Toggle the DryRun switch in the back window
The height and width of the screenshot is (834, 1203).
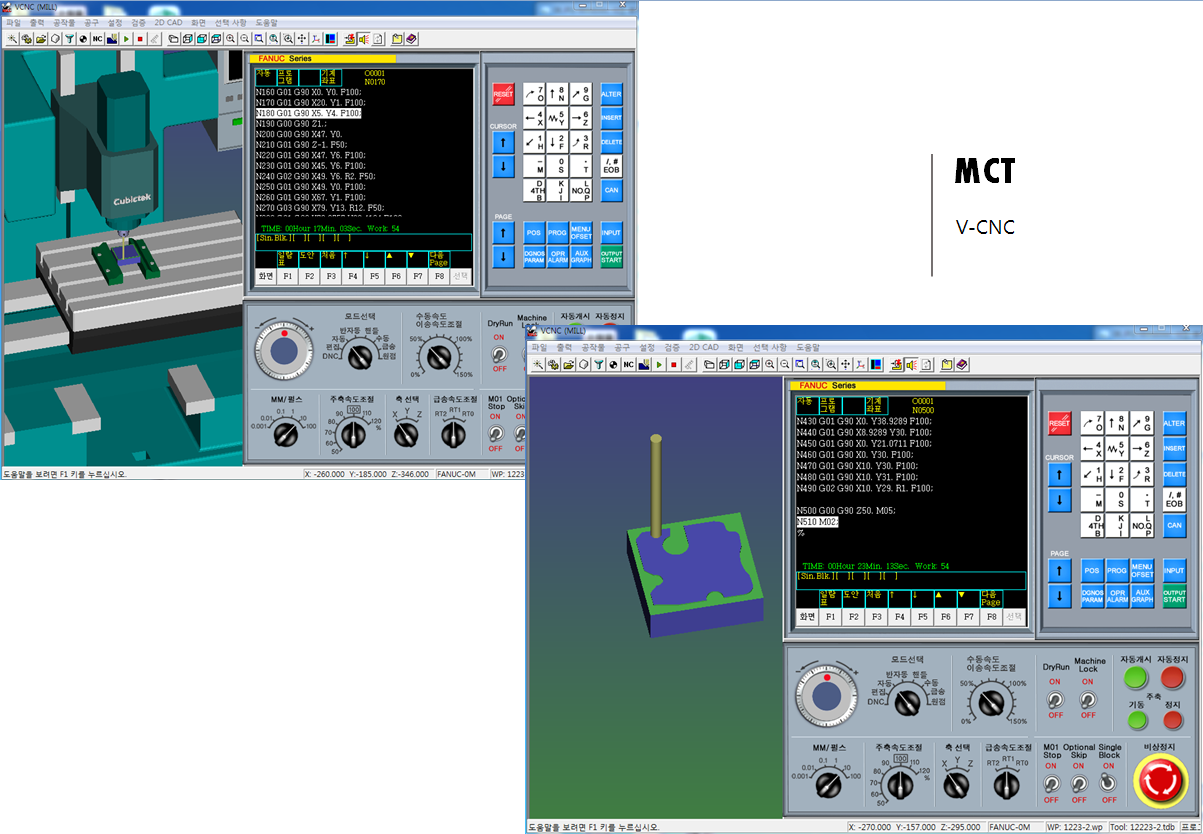[499, 353]
